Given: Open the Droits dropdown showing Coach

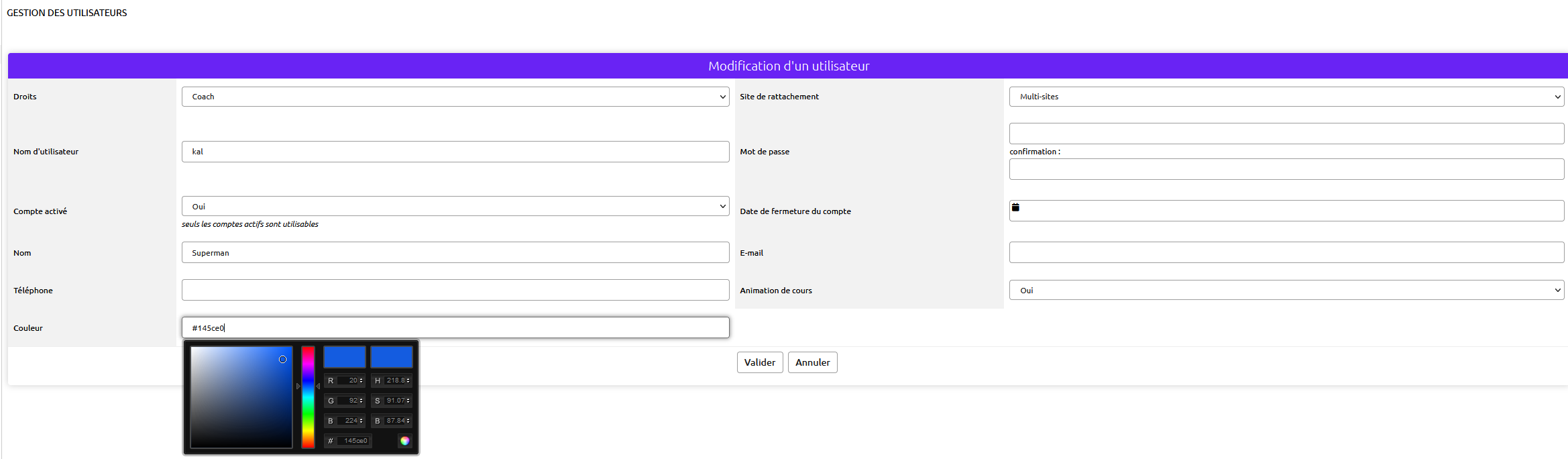Looking at the screenshot, I should (x=455, y=97).
